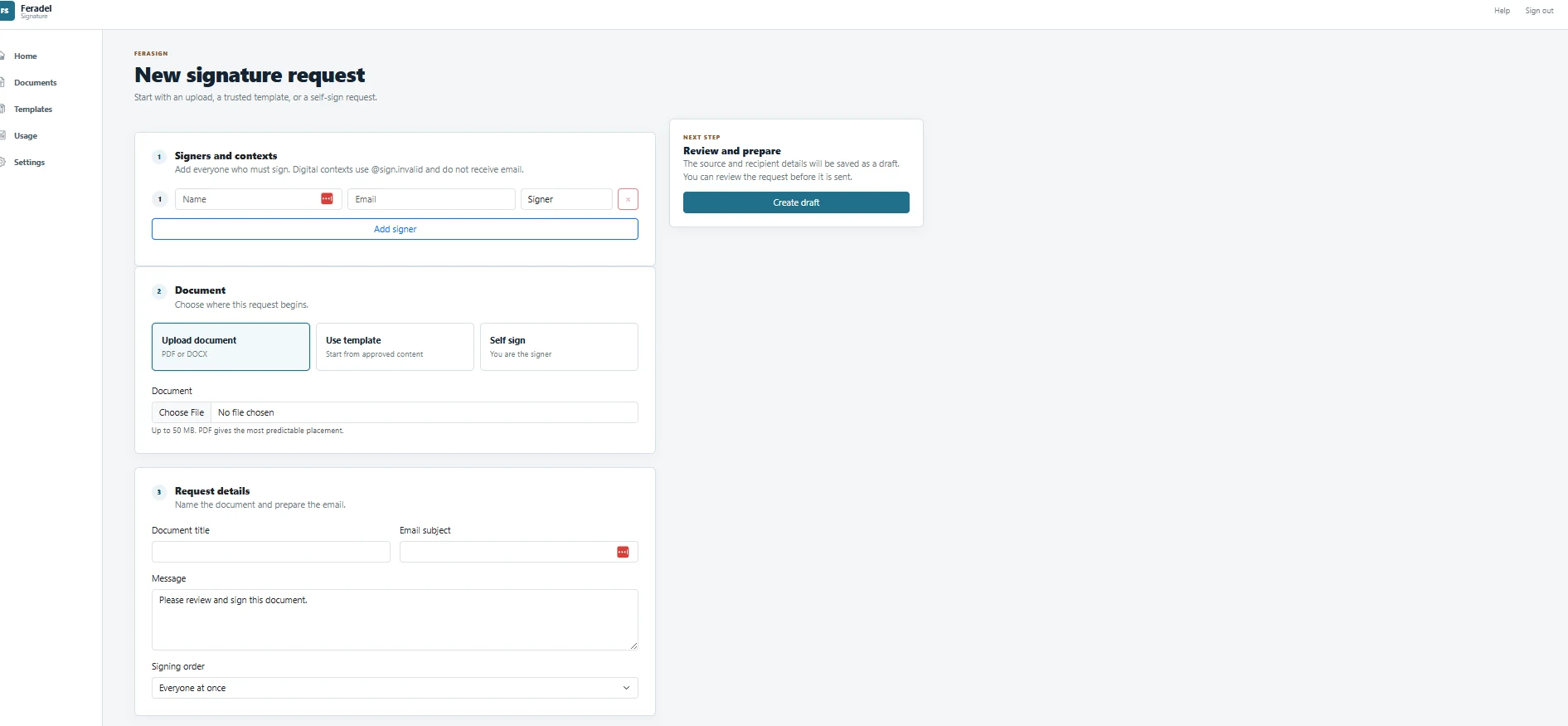Open the Help link
The height and width of the screenshot is (726, 1568).
tap(1502, 11)
